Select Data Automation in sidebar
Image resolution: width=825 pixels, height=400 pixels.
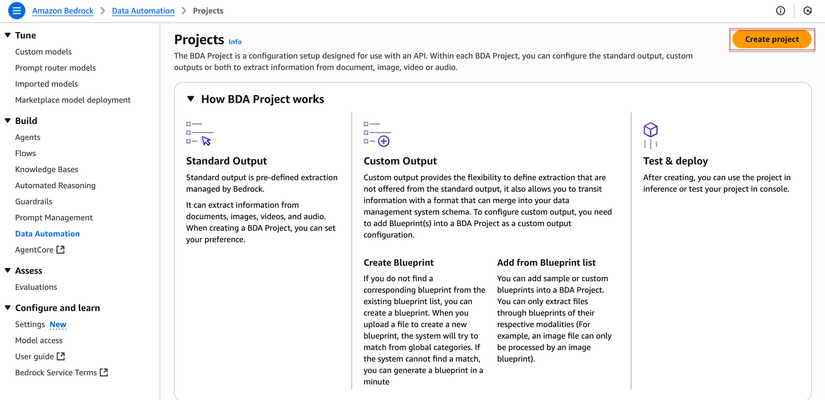coord(47,234)
